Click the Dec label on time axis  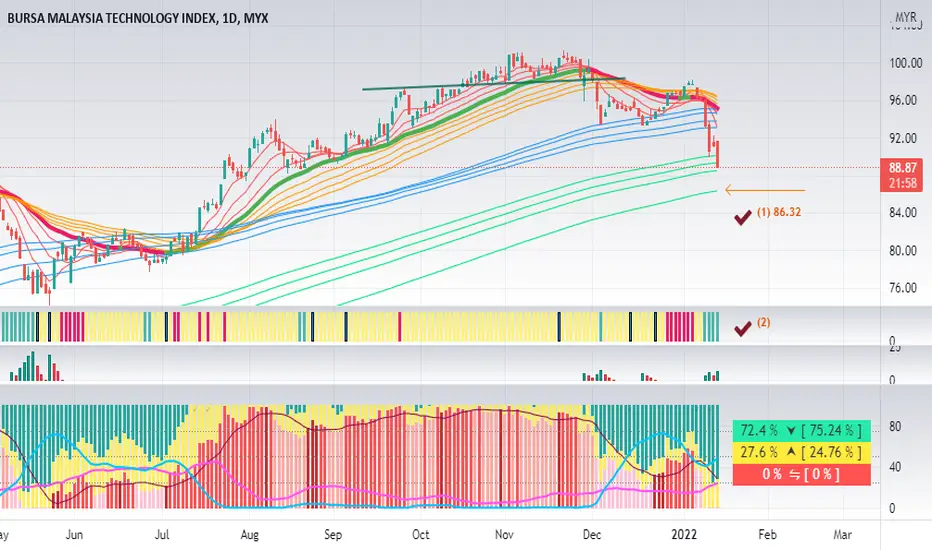pos(592,535)
